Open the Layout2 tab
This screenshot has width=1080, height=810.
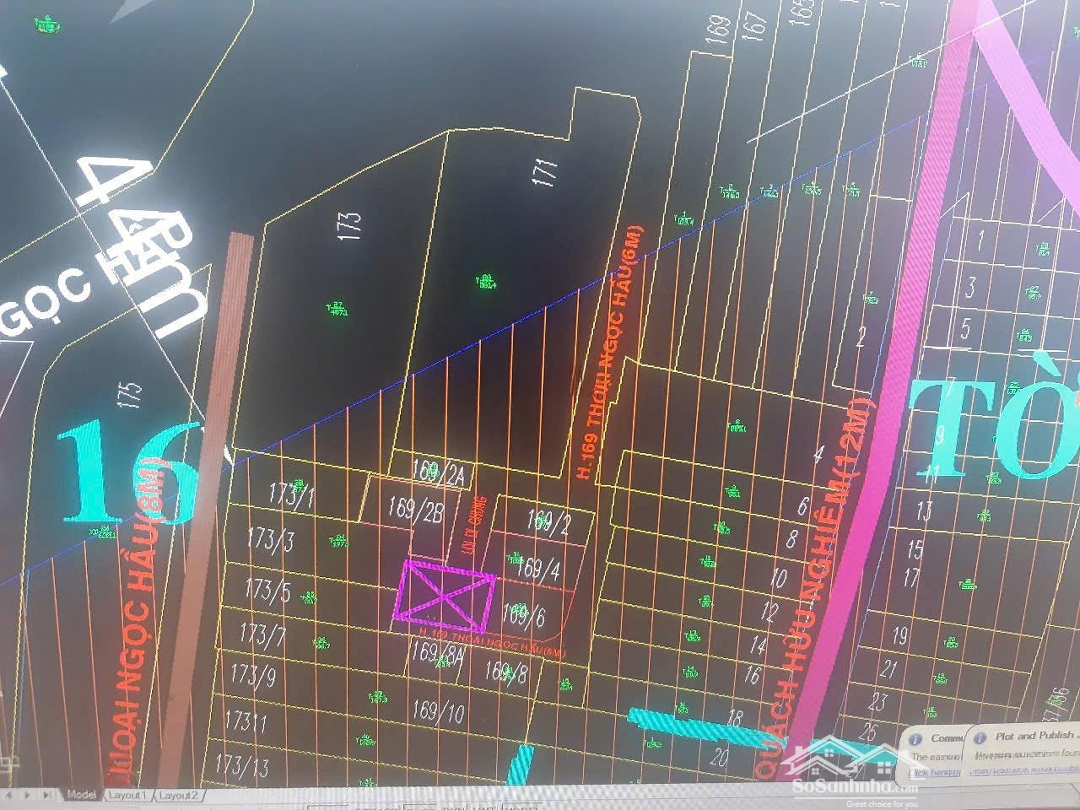180,796
